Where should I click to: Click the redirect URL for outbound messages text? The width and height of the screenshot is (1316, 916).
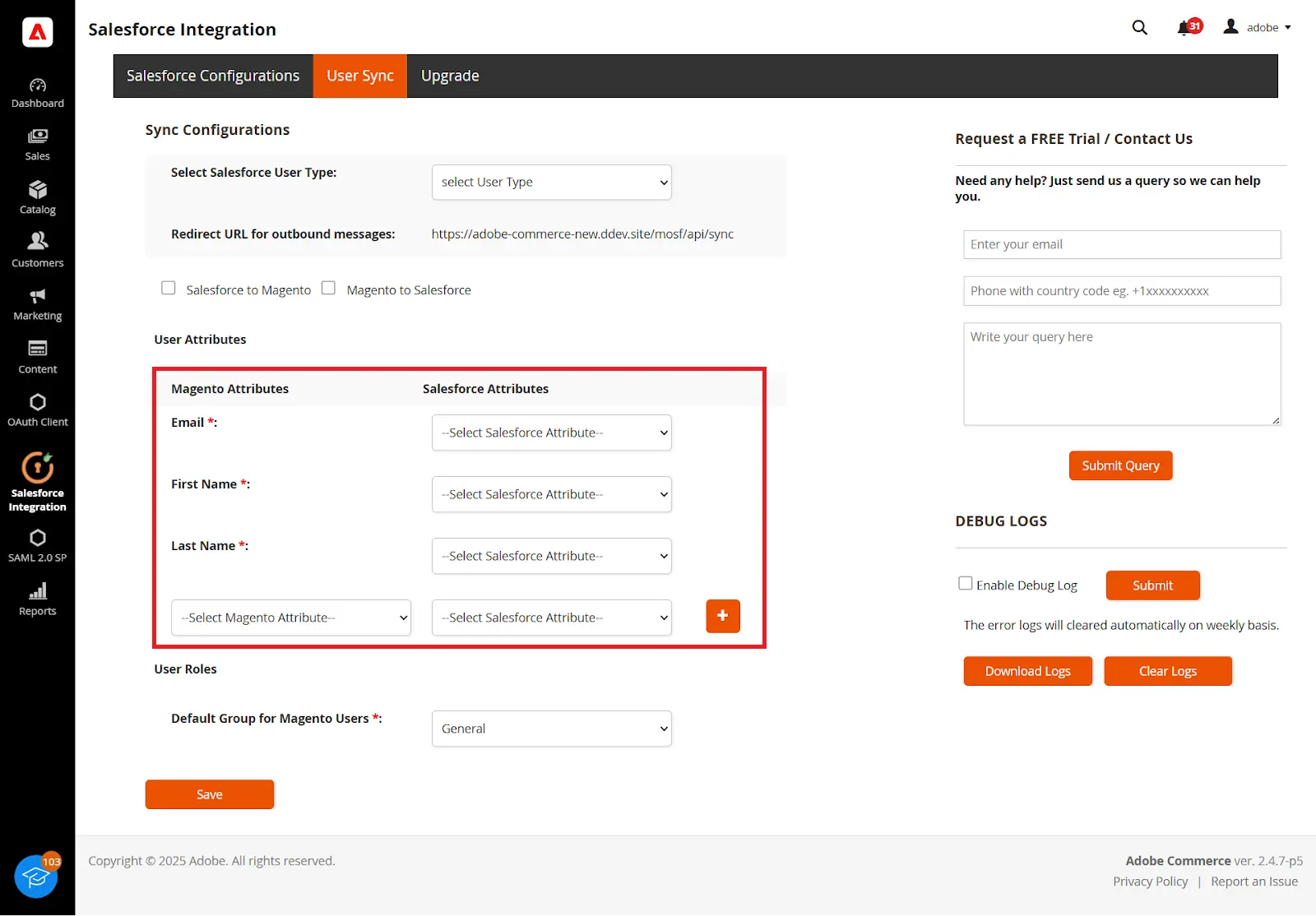[x=582, y=234]
